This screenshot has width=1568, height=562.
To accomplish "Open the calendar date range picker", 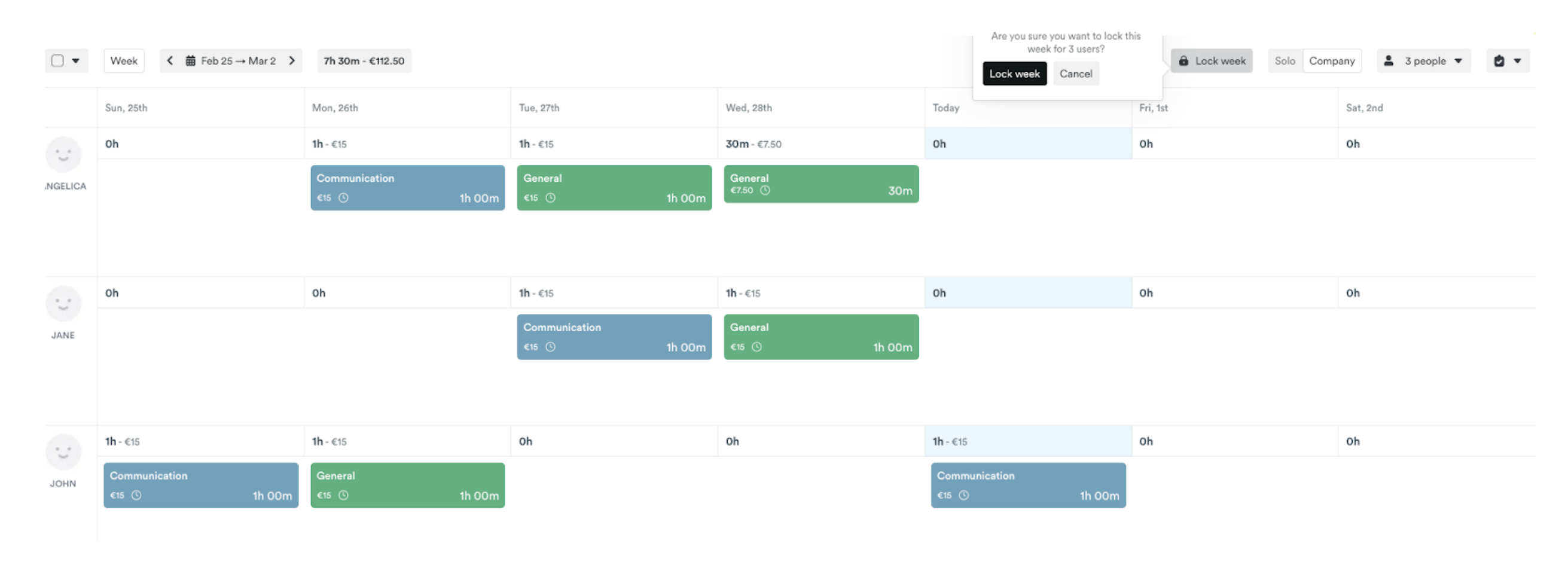I will point(231,61).
